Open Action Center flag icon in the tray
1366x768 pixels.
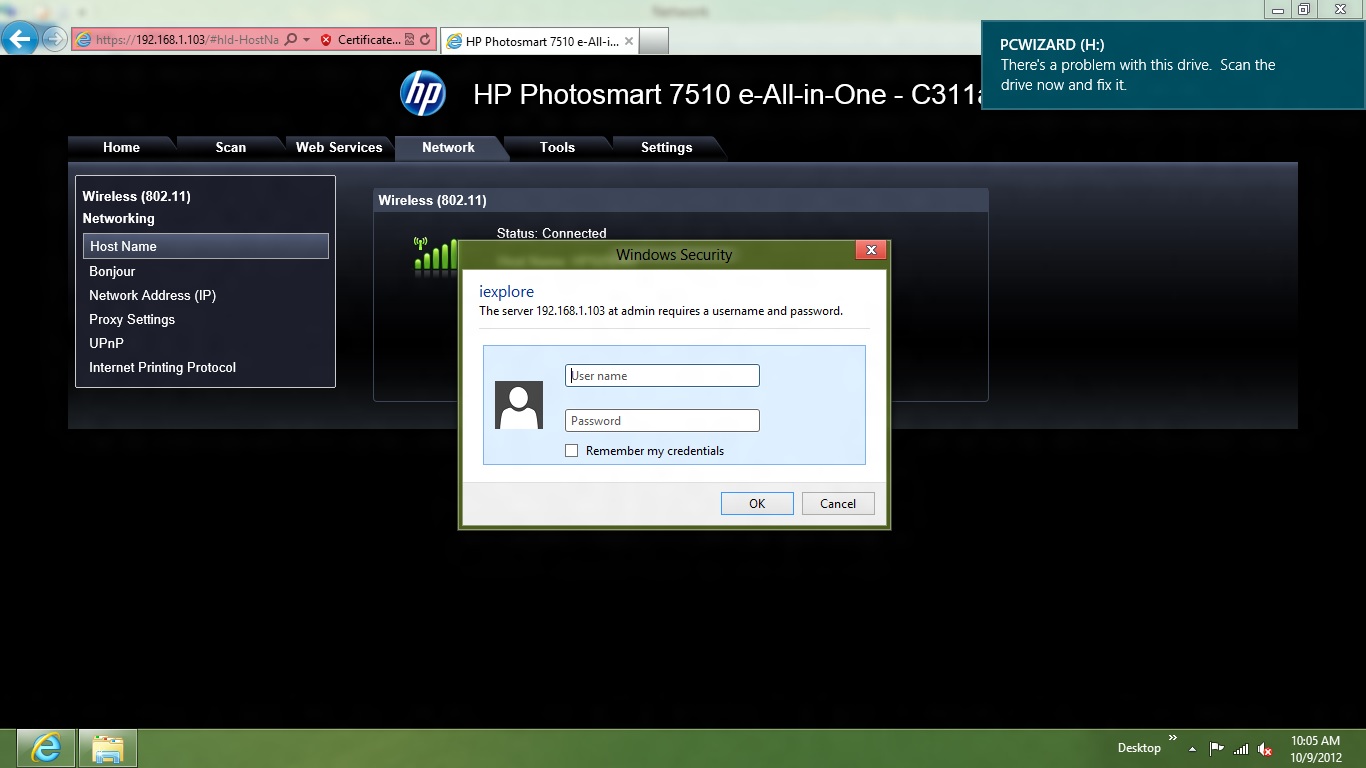(x=1217, y=749)
